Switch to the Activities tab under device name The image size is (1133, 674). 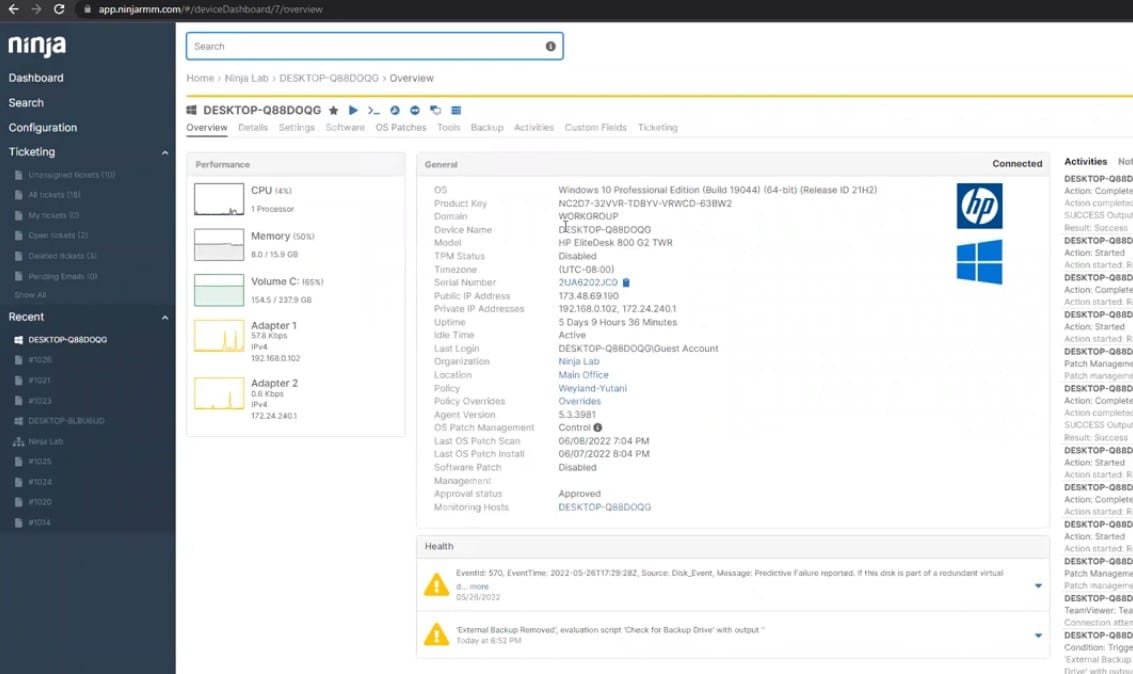click(534, 128)
